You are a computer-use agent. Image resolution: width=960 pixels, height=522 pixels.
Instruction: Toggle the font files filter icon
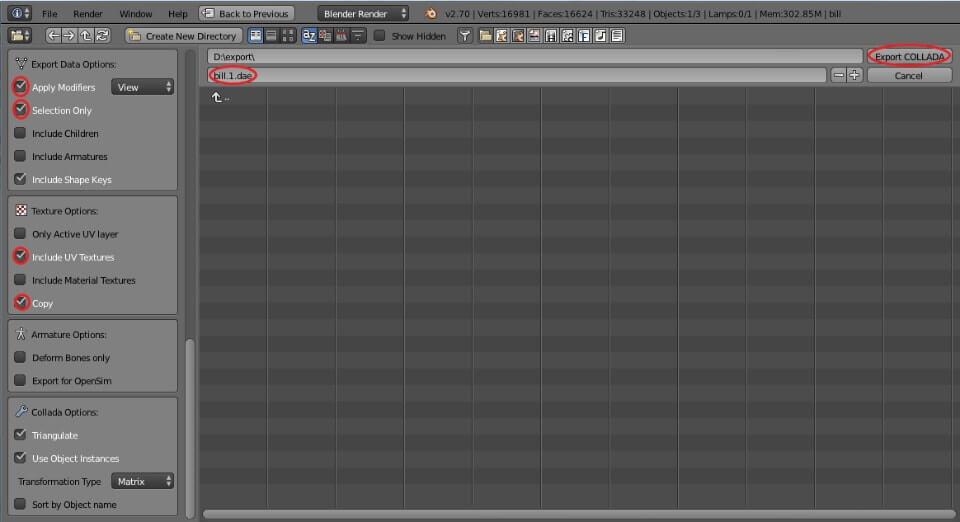coord(584,35)
